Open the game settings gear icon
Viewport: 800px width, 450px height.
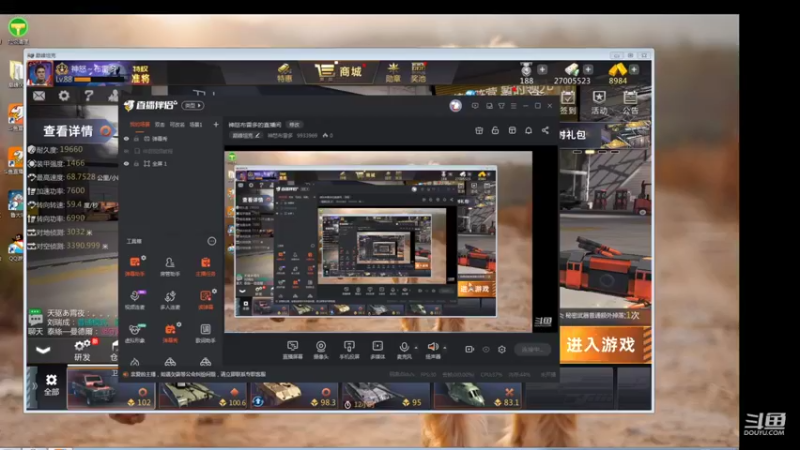(64, 95)
